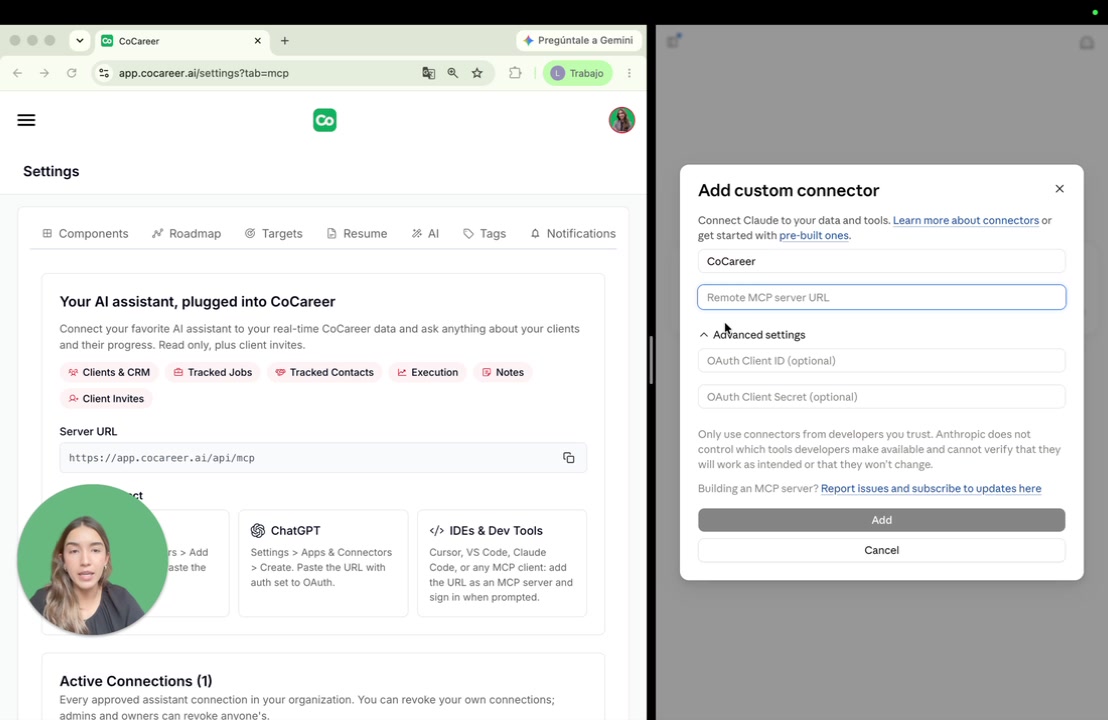The image size is (1108, 720).
Task: Click the IDEs & Dev Tools card
Action: coord(502,563)
